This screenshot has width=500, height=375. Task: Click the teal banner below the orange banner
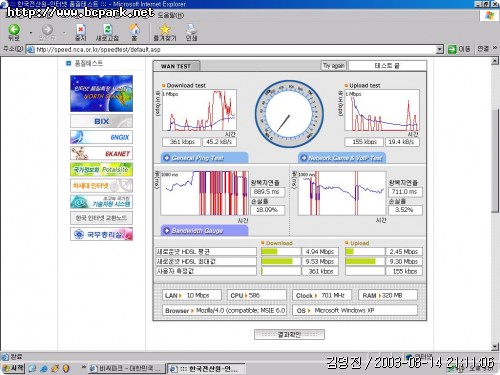coord(101,202)
